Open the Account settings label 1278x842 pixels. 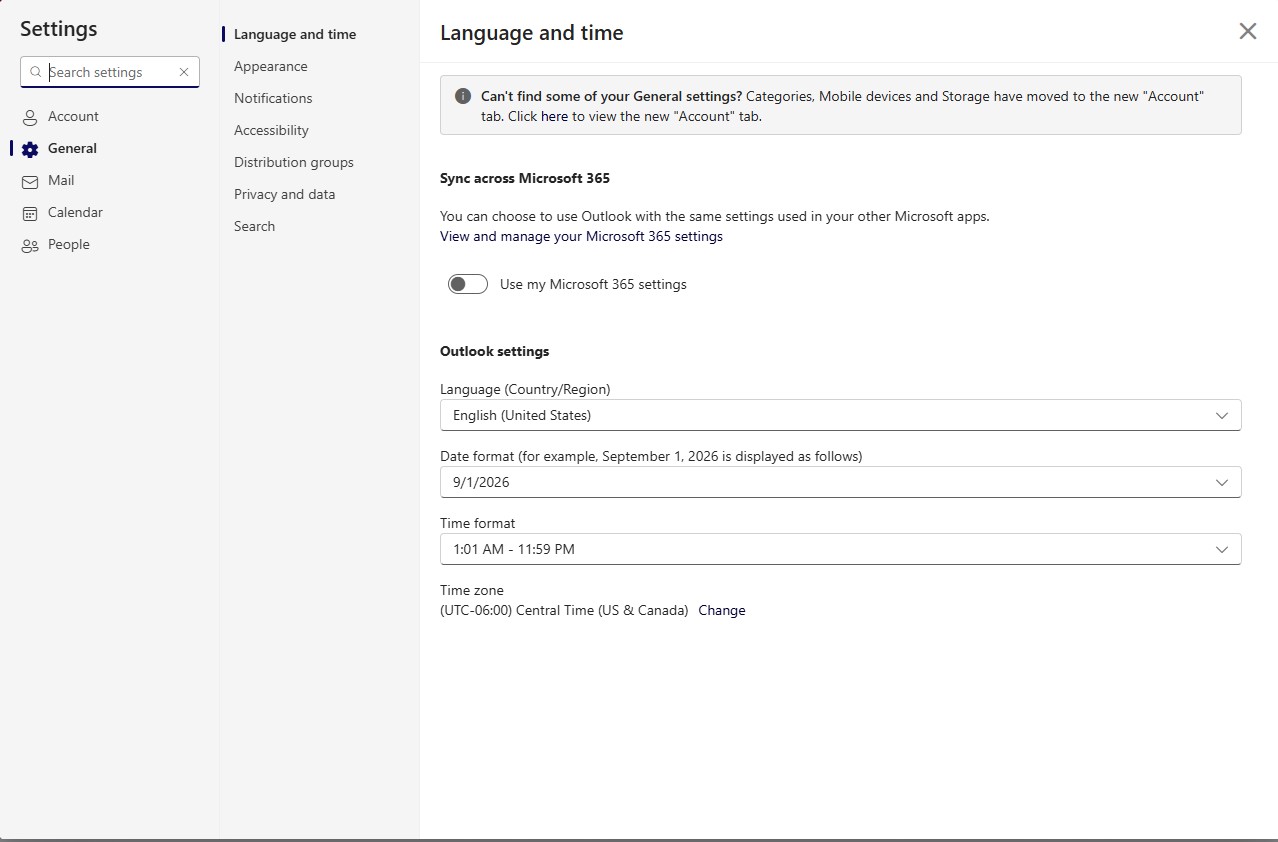click(x=73, y=116)
